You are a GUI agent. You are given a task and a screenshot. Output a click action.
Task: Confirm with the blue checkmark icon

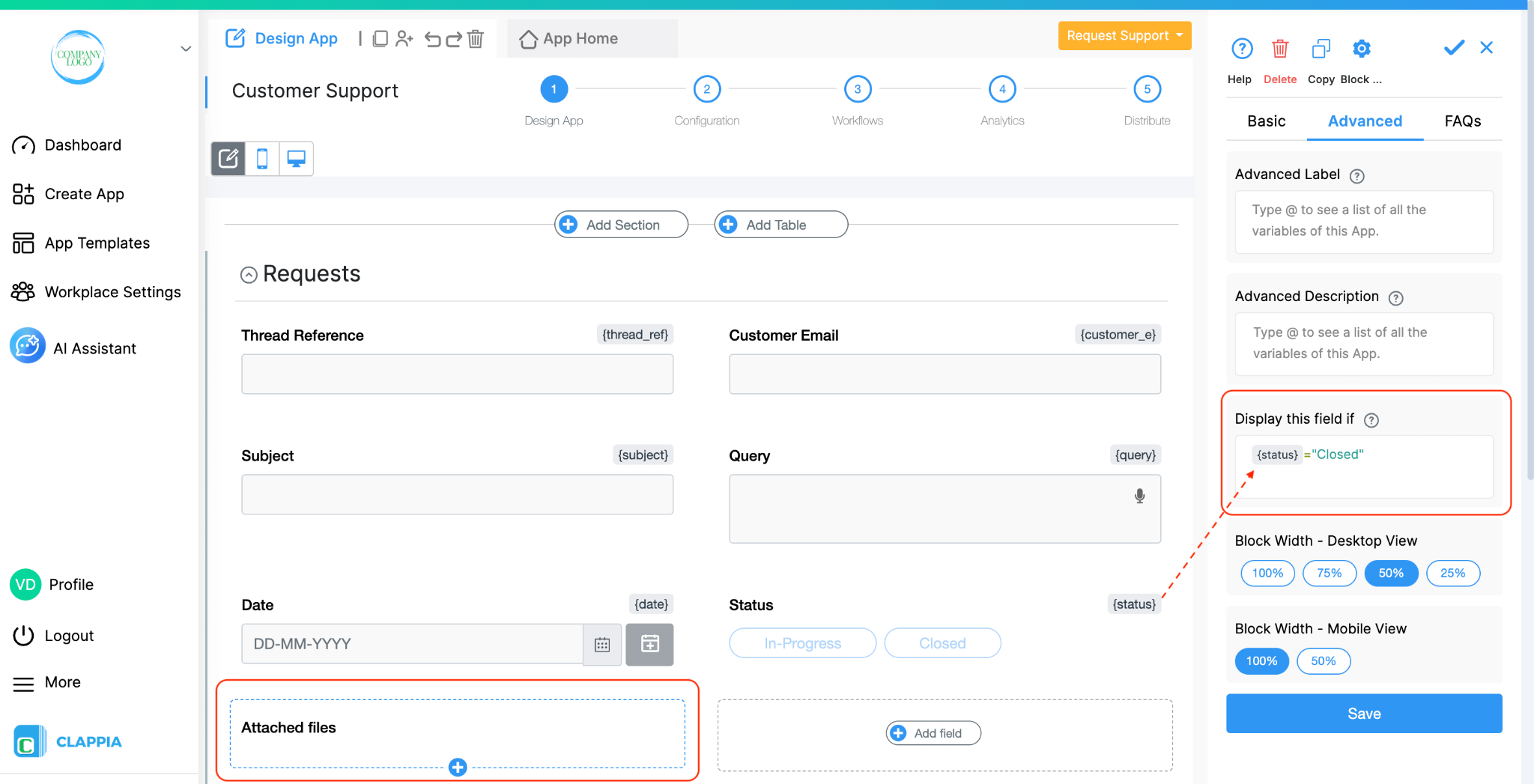[1454, 48]
